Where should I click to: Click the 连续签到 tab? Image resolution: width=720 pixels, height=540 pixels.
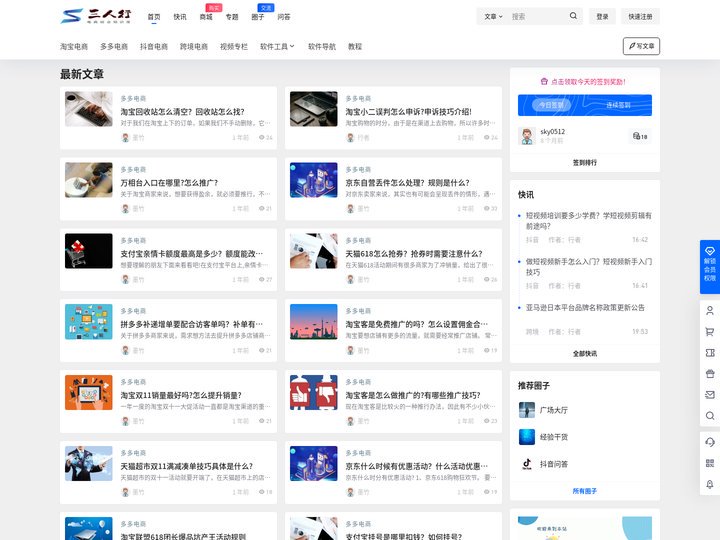tap(618, 105)
